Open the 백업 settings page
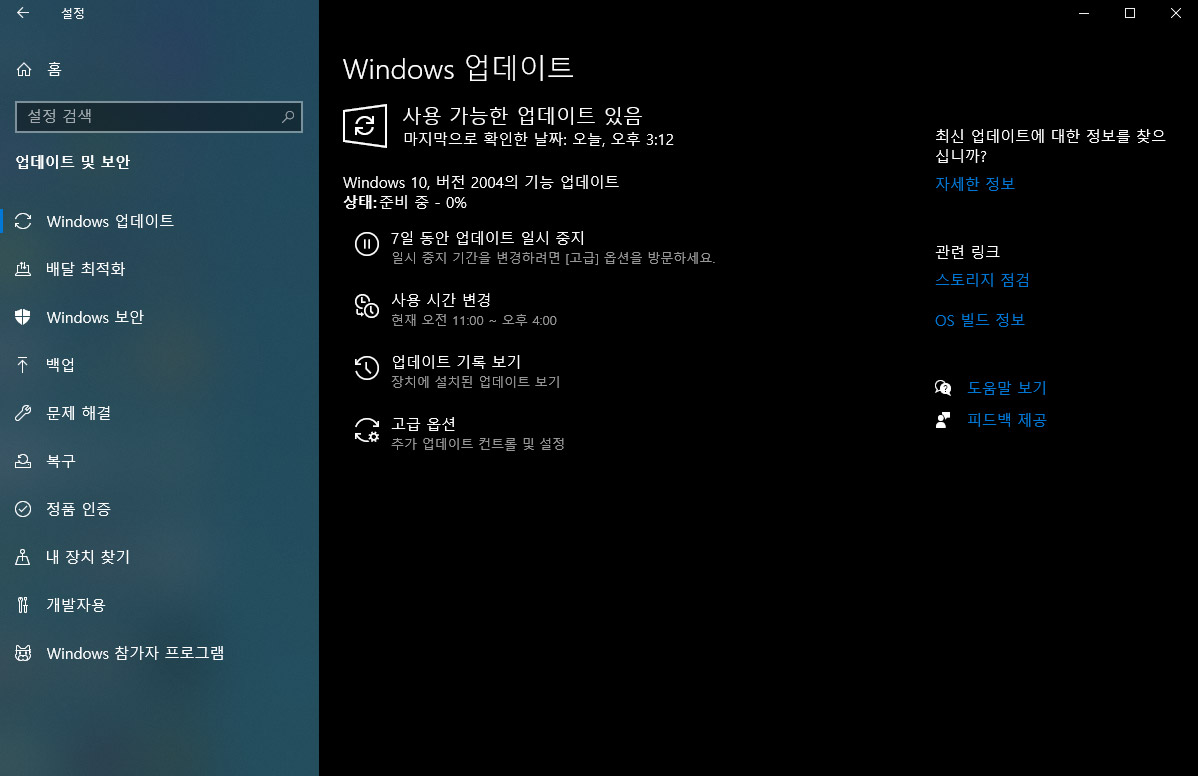Viewport: 1198px width, 776px height. (159, 365)
